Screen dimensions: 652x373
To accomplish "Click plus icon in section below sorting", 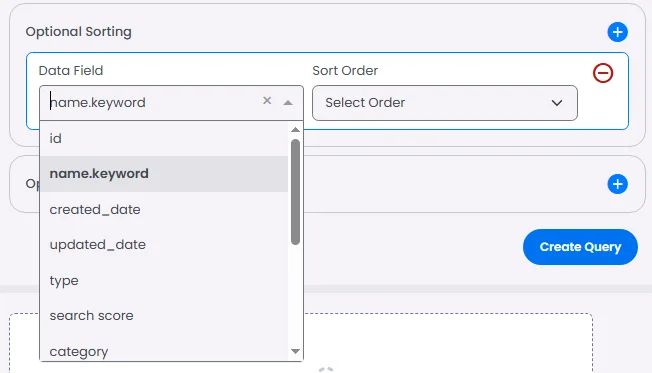I will [617, 184].
